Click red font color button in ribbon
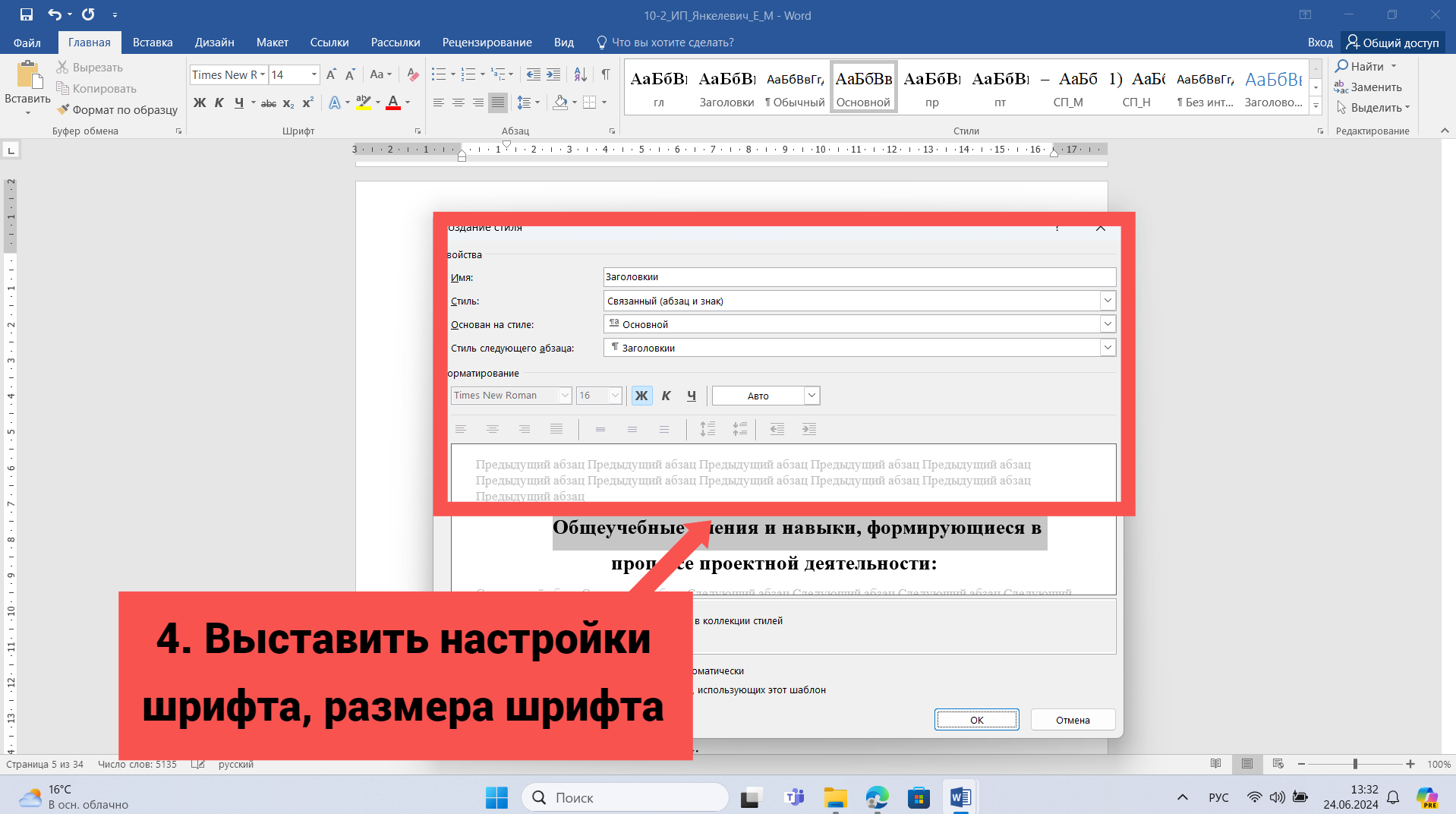The height and width of the screenshot is (814, 1456). [393, 103]
